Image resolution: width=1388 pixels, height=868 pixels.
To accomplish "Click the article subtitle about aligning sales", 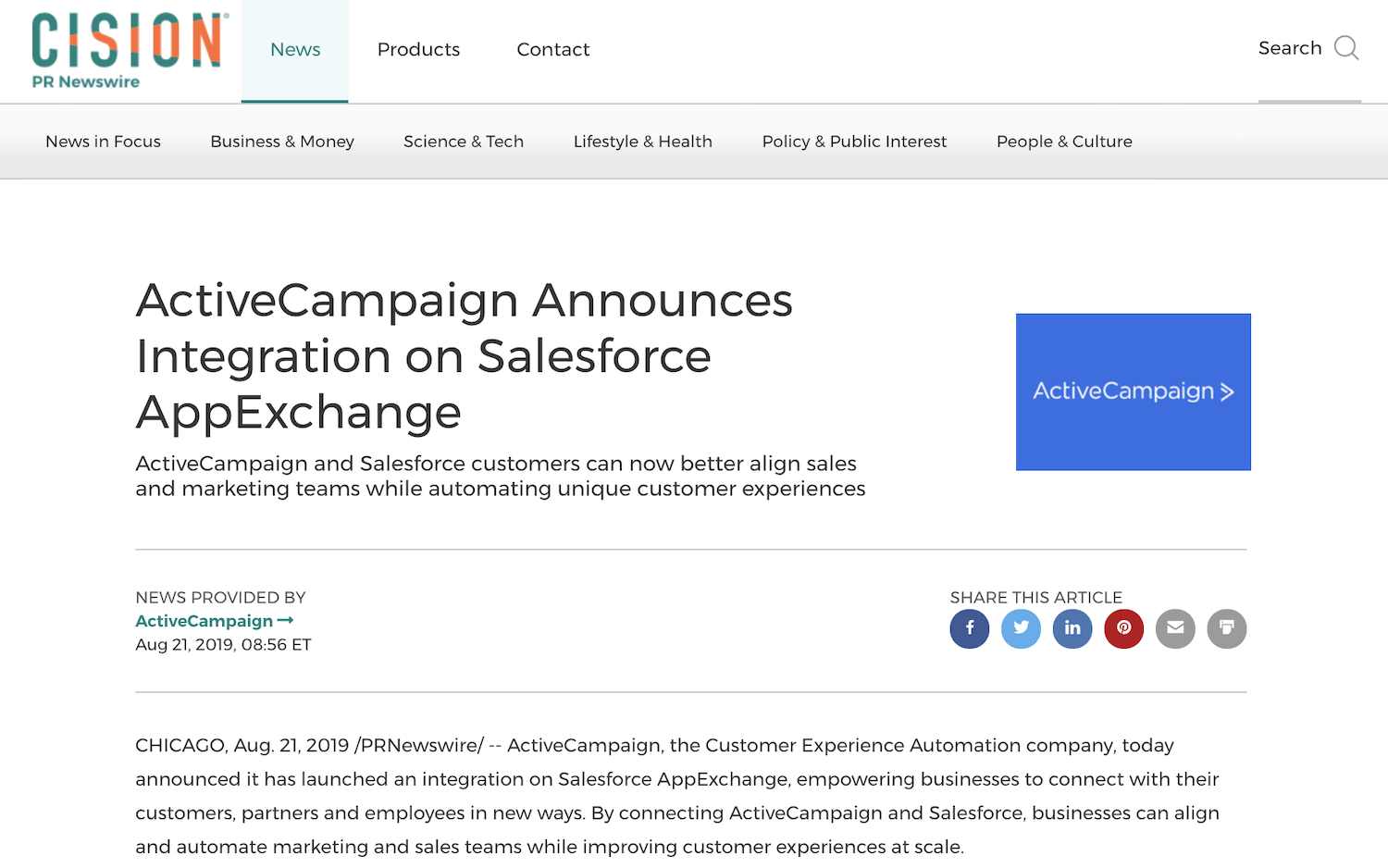I will click(501, 476).
